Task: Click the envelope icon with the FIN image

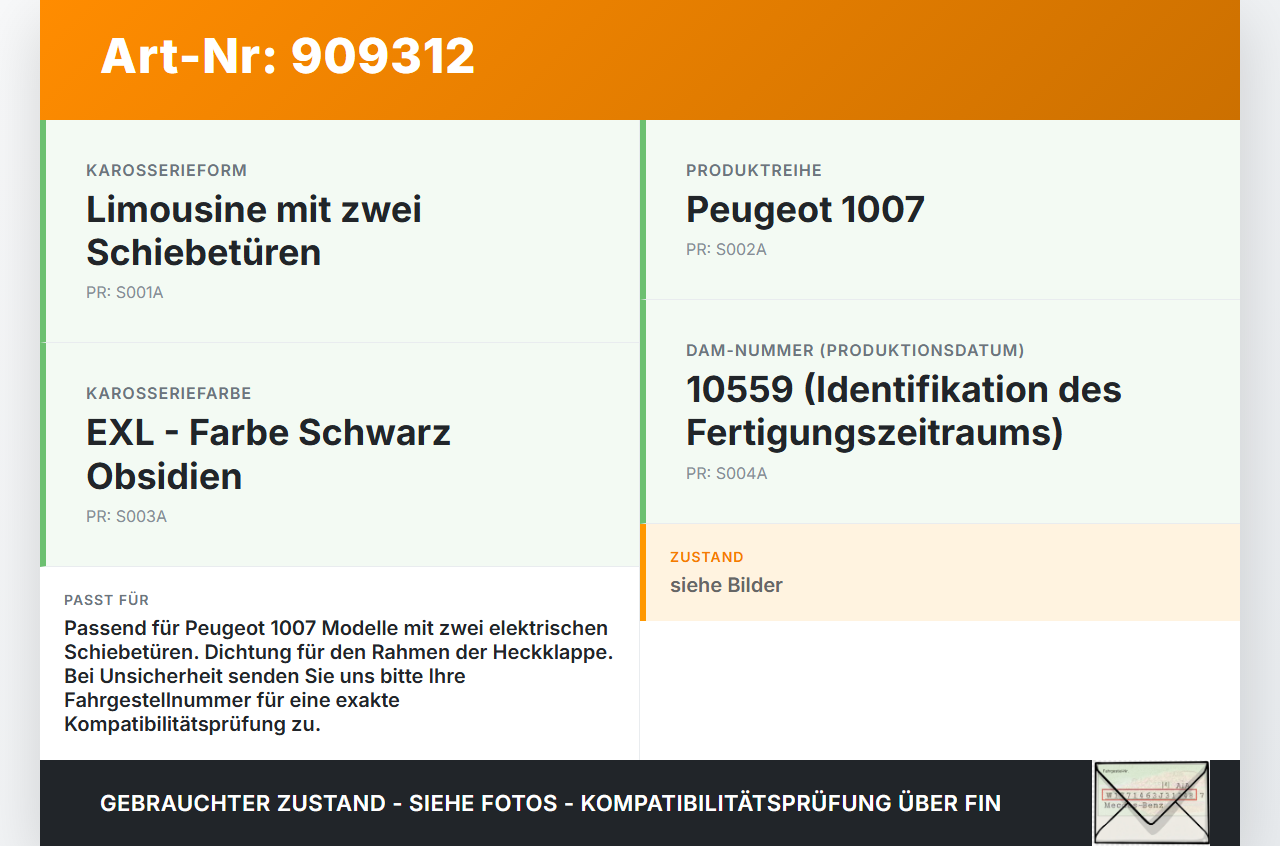Action: pyautogui.click(x=1151, y=803)
